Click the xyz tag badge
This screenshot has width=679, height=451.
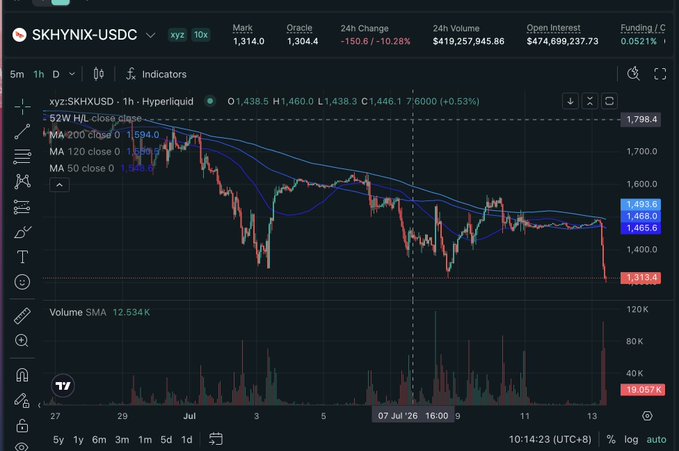[x=177, y=35]
